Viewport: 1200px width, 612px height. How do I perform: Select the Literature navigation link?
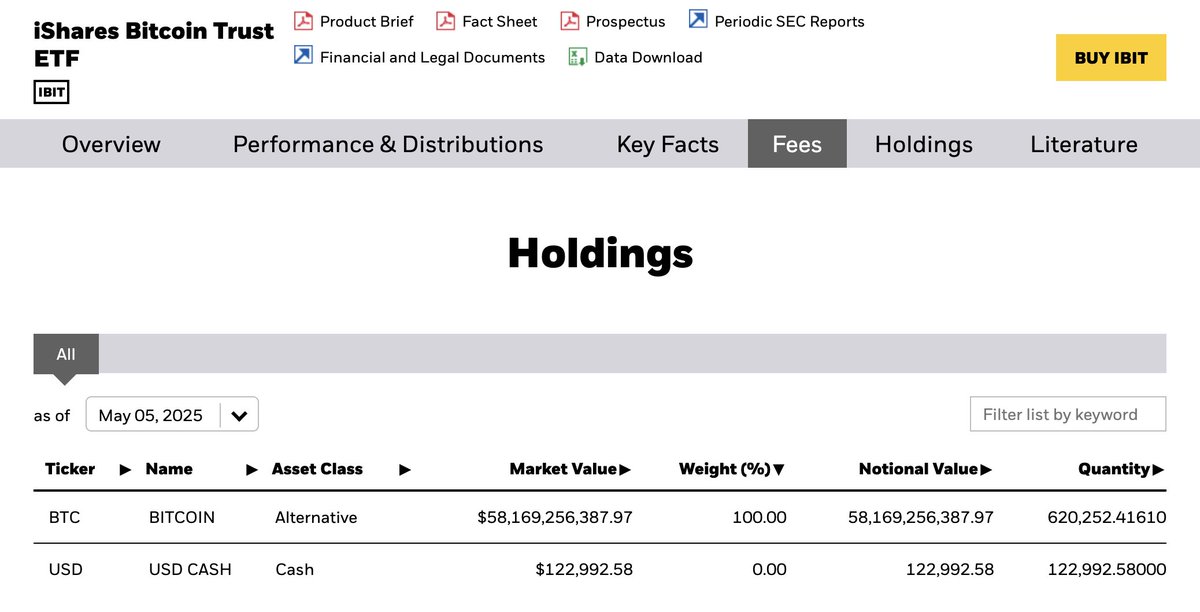coord(1083,144)
